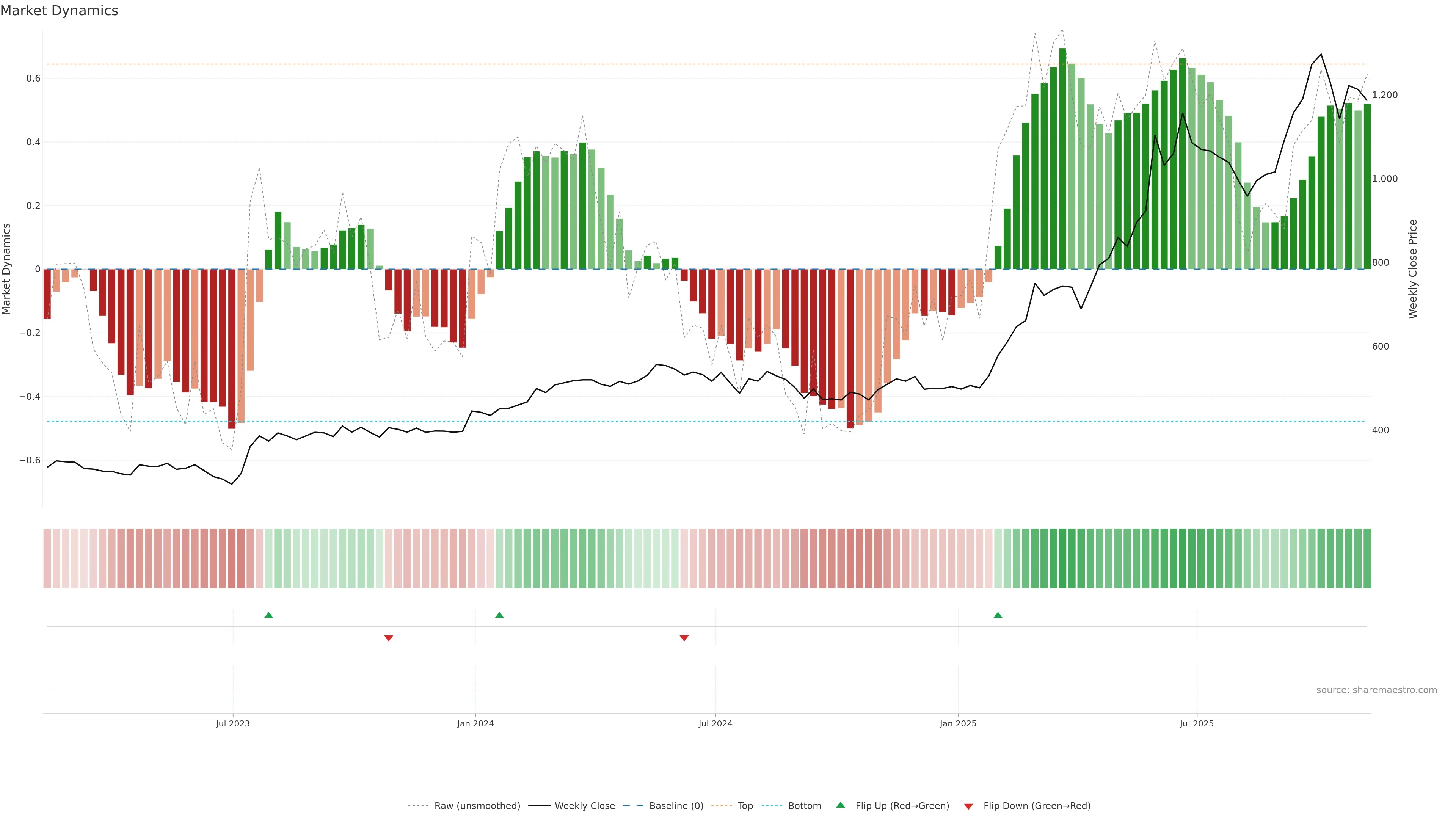Click the Market Dynamics chart title
1456x819 pixels.
click(x=60, y=11)
